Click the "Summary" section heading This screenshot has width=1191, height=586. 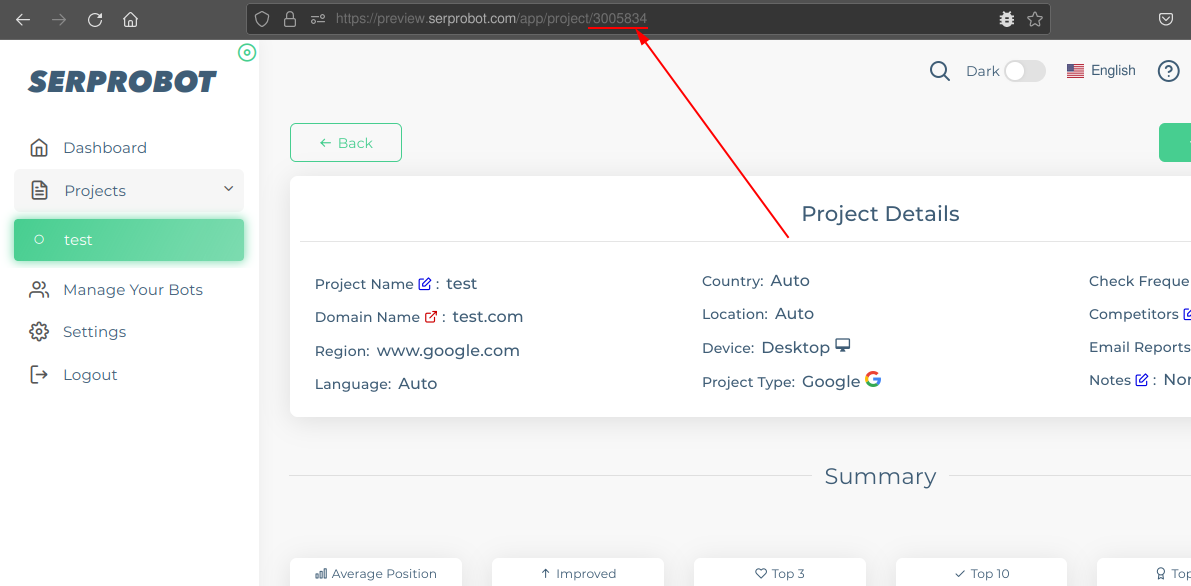[880, 477]
